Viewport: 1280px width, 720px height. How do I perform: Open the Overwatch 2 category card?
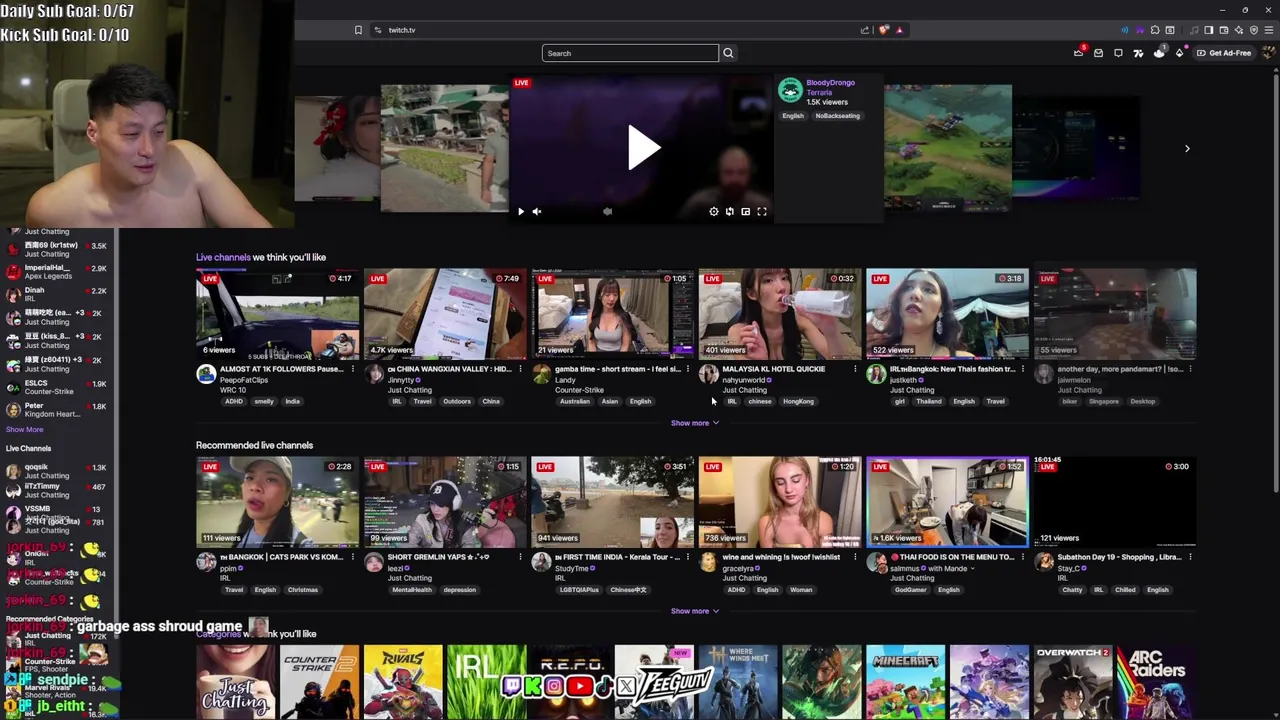tap(1073, 682)
